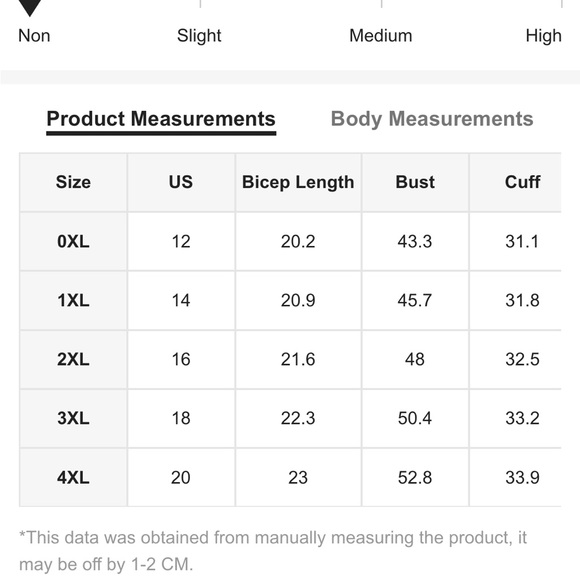Select the Slight stretch label
This screenshot has width=580, height=580.
pos(199,36)
